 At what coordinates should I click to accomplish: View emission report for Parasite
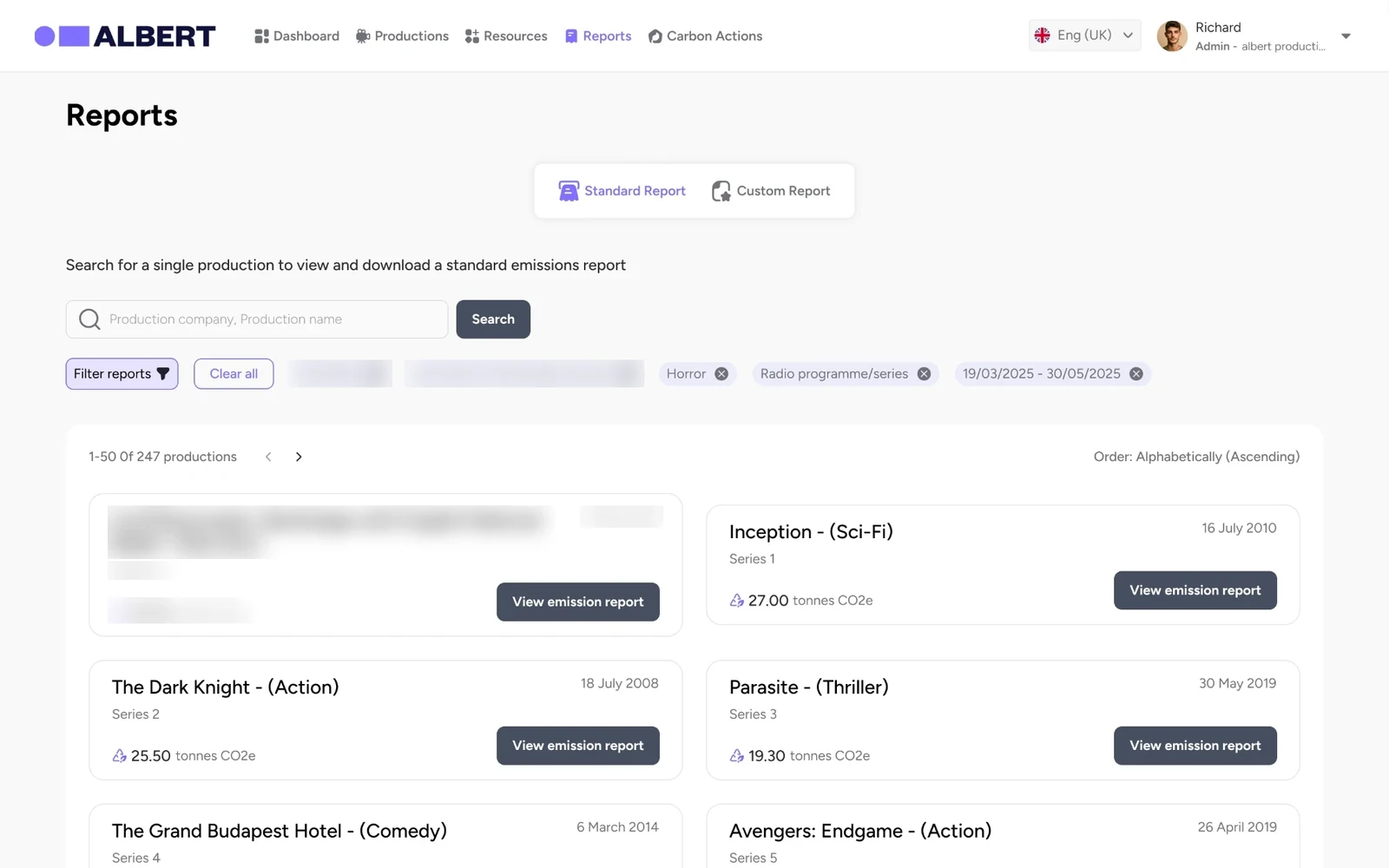click(x=1195, y=746)
